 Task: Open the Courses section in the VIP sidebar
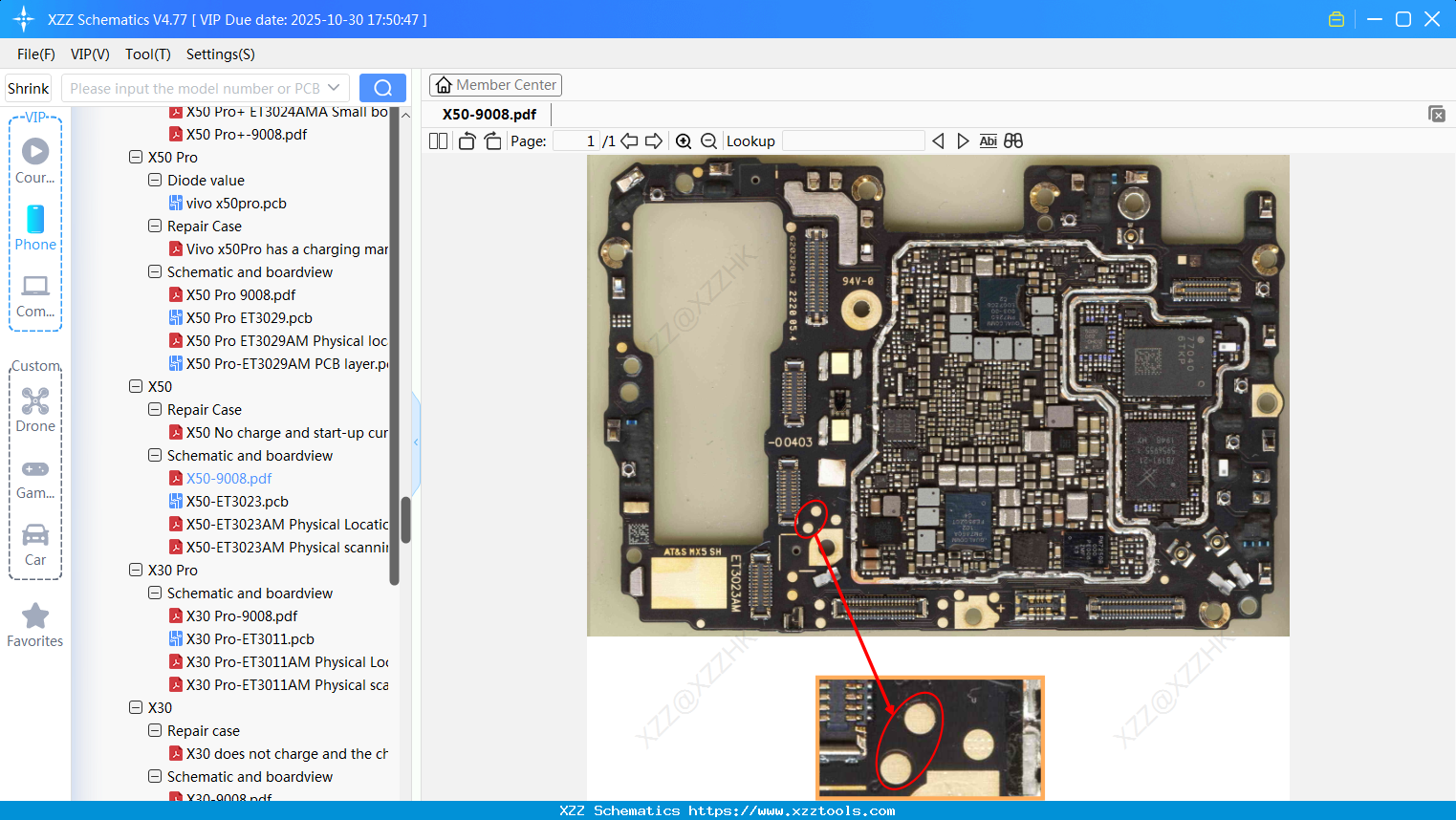click(x=35, y=162)
